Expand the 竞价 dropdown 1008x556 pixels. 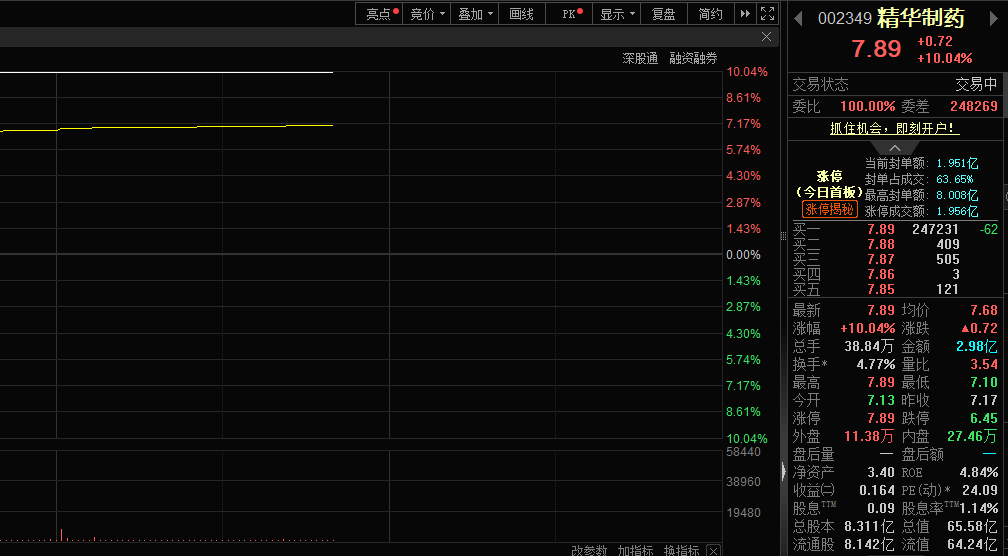tap(427, 13)
